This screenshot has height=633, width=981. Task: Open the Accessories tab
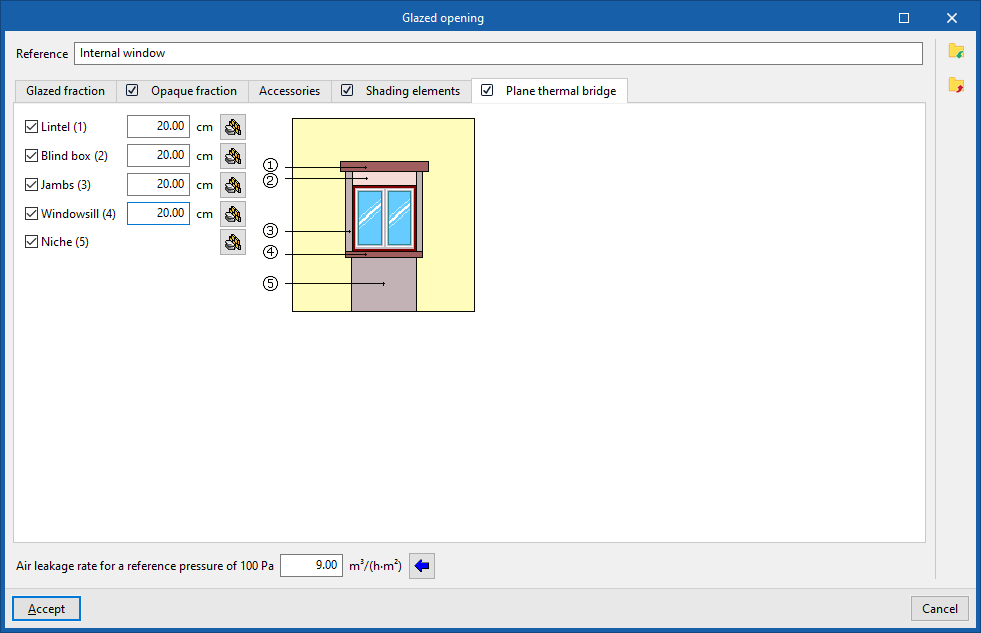pos(290,91)
